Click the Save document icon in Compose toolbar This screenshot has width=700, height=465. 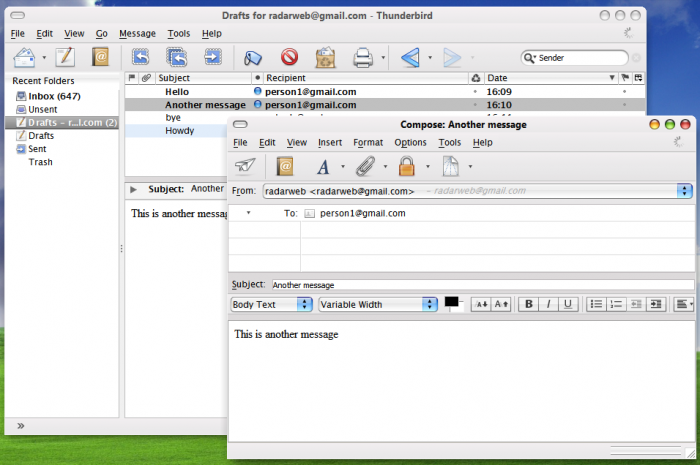point(450,166)
